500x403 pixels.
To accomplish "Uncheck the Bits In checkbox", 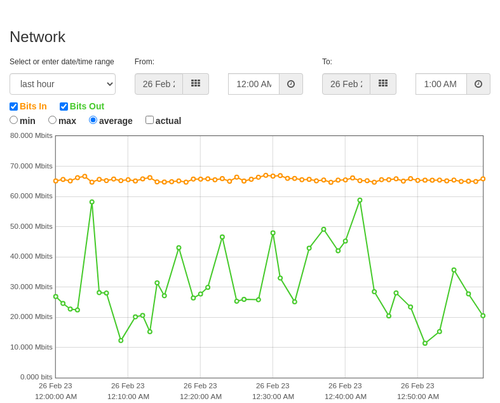I will pos(14,106).
